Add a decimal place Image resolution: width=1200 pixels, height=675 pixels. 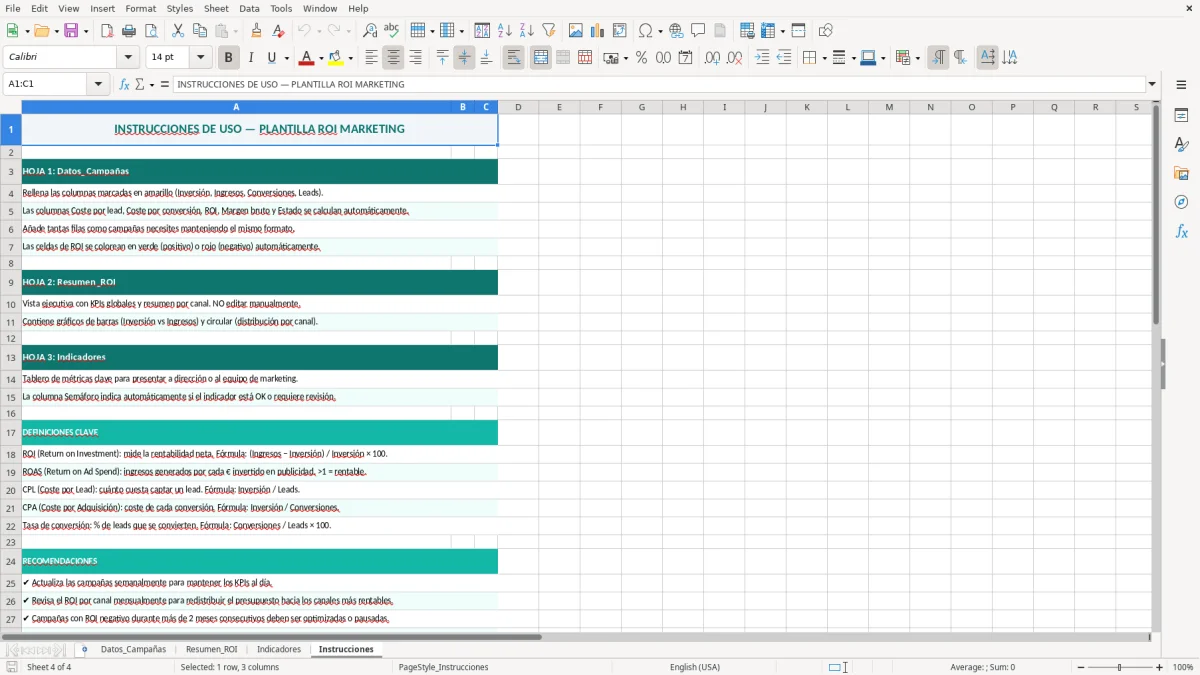pos(712,58)
